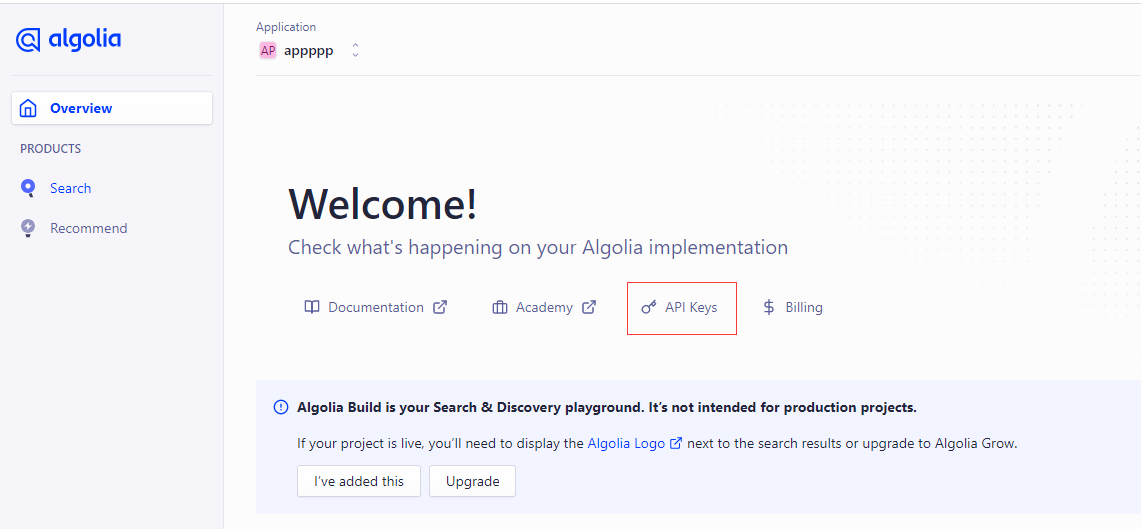Click the external-link icon next to Documentation
Image resolution: width=1141 pixels, height=529 pixels.
coord(440,307)
